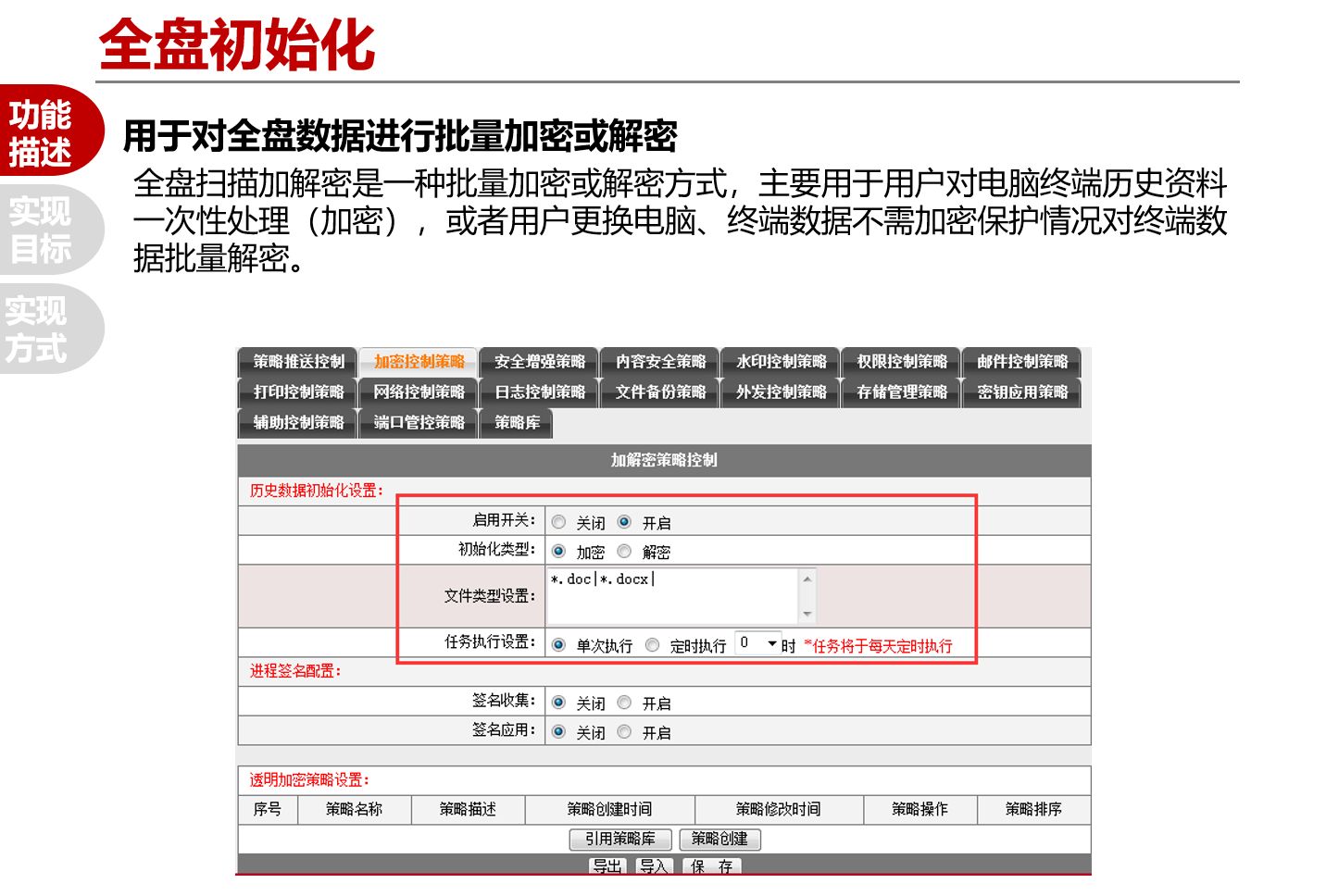Click the 保存 button
The width and height of the screenshot is (1326, 896).
711,866
